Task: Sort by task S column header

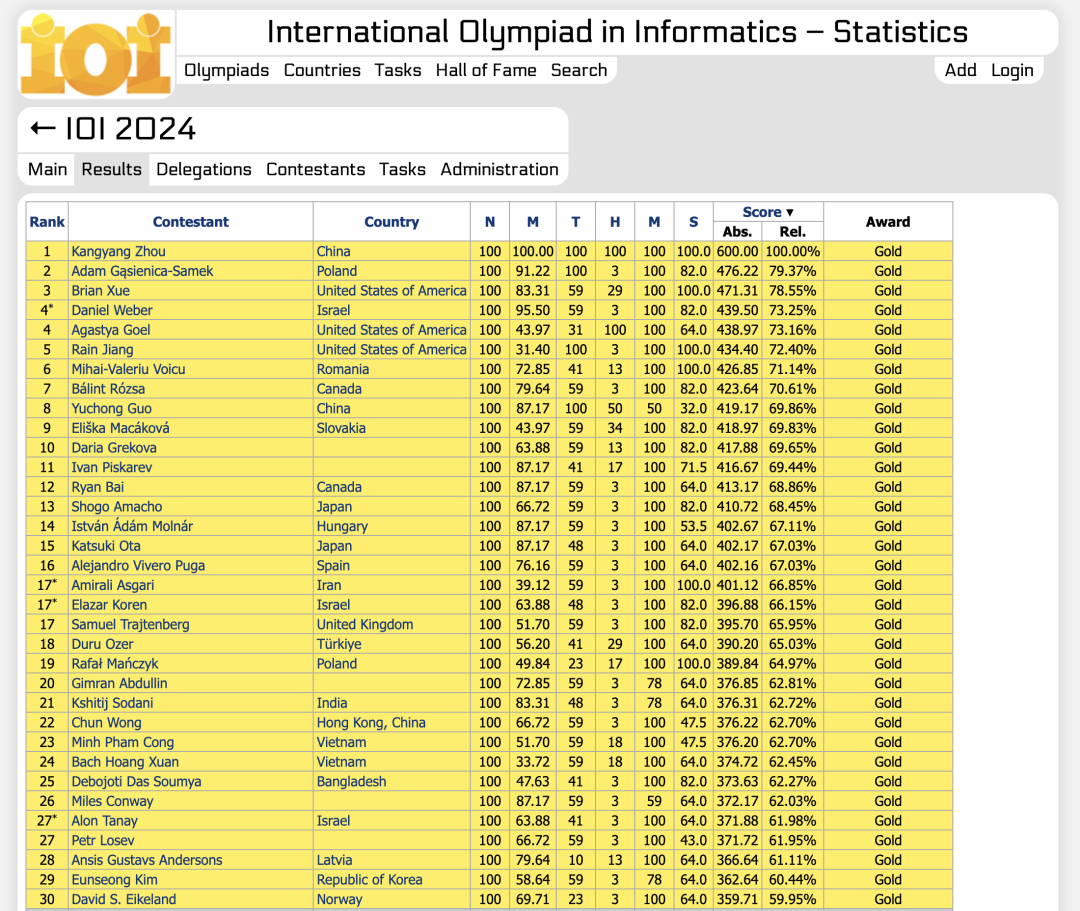Action: [x=694, y=222]
